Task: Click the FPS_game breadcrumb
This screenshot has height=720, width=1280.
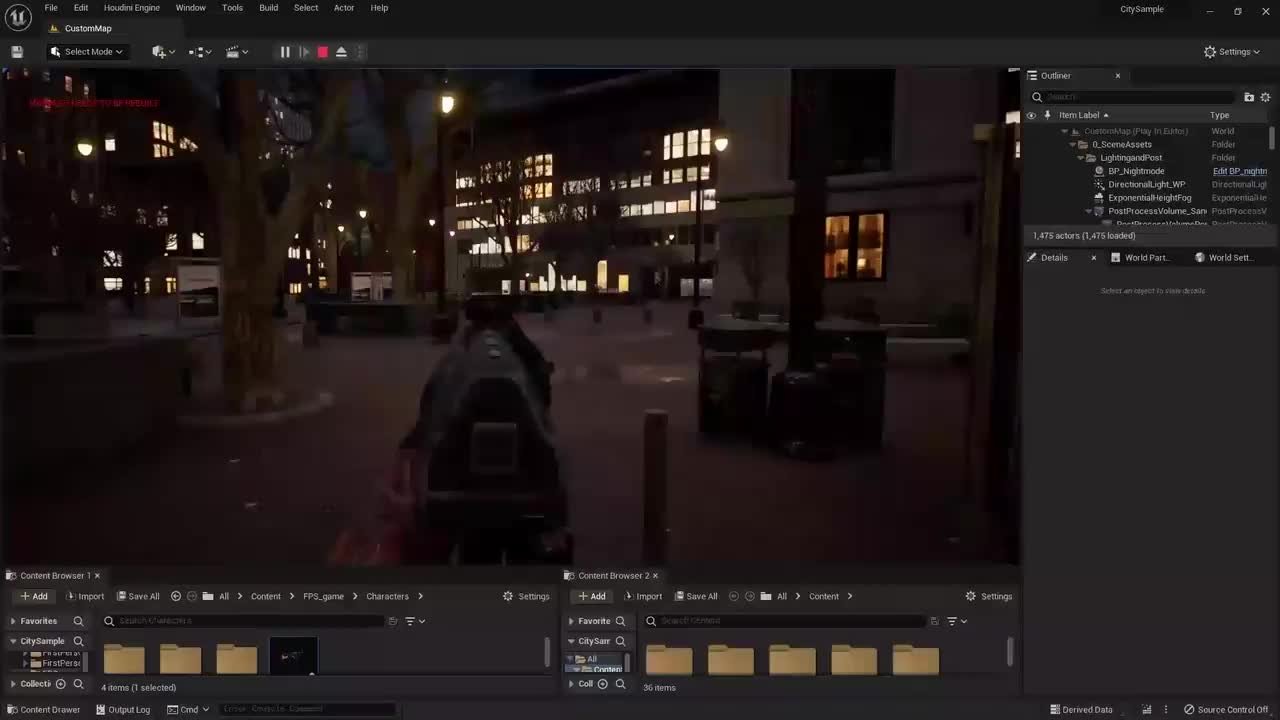Action: [323, 597]
